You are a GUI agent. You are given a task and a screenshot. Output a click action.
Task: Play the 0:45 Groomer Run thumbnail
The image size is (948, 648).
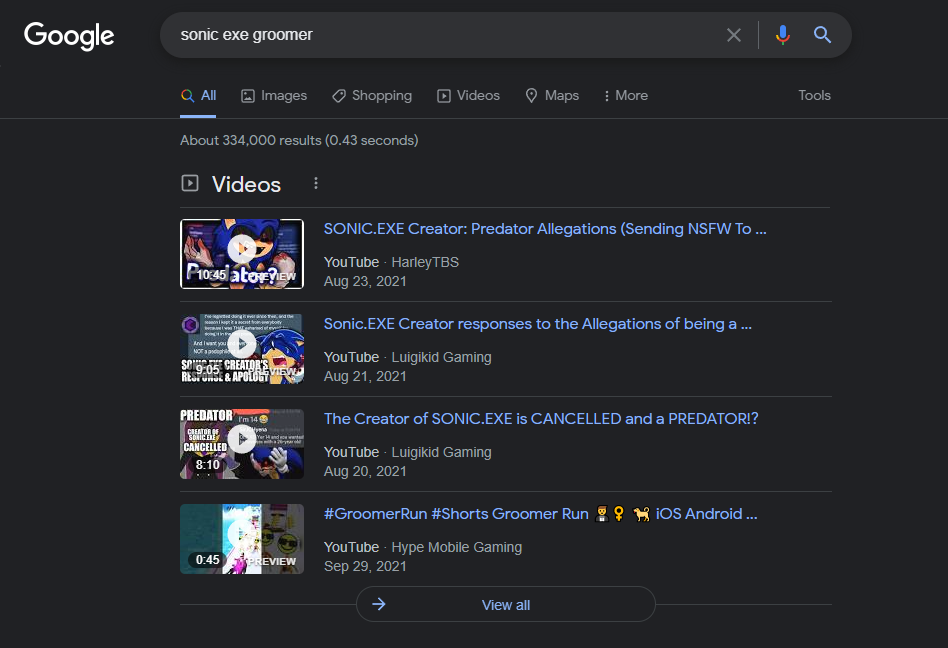242,539
